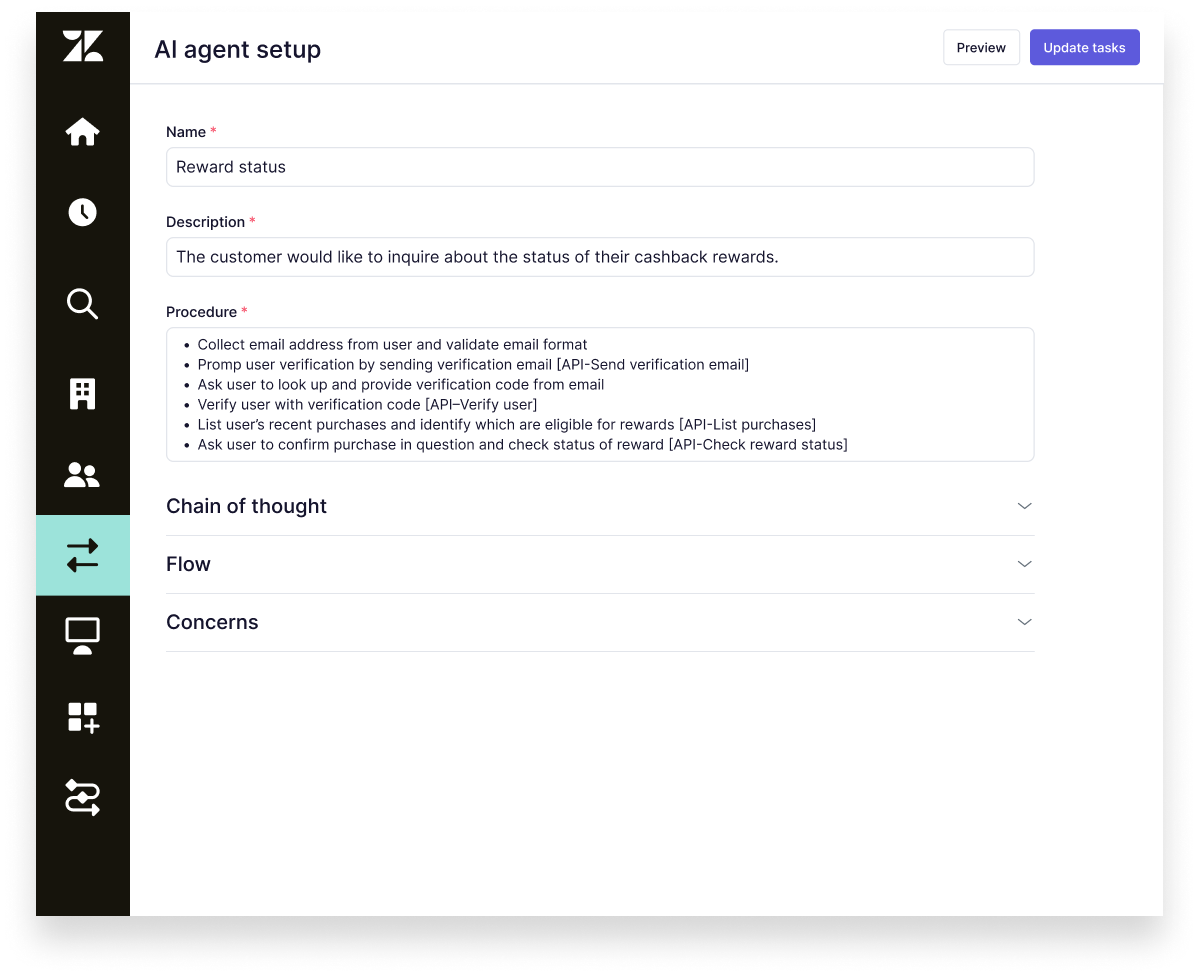1200x976 pixels.
Task: Open the clock history icon
Action: click(x=82, y=212)
